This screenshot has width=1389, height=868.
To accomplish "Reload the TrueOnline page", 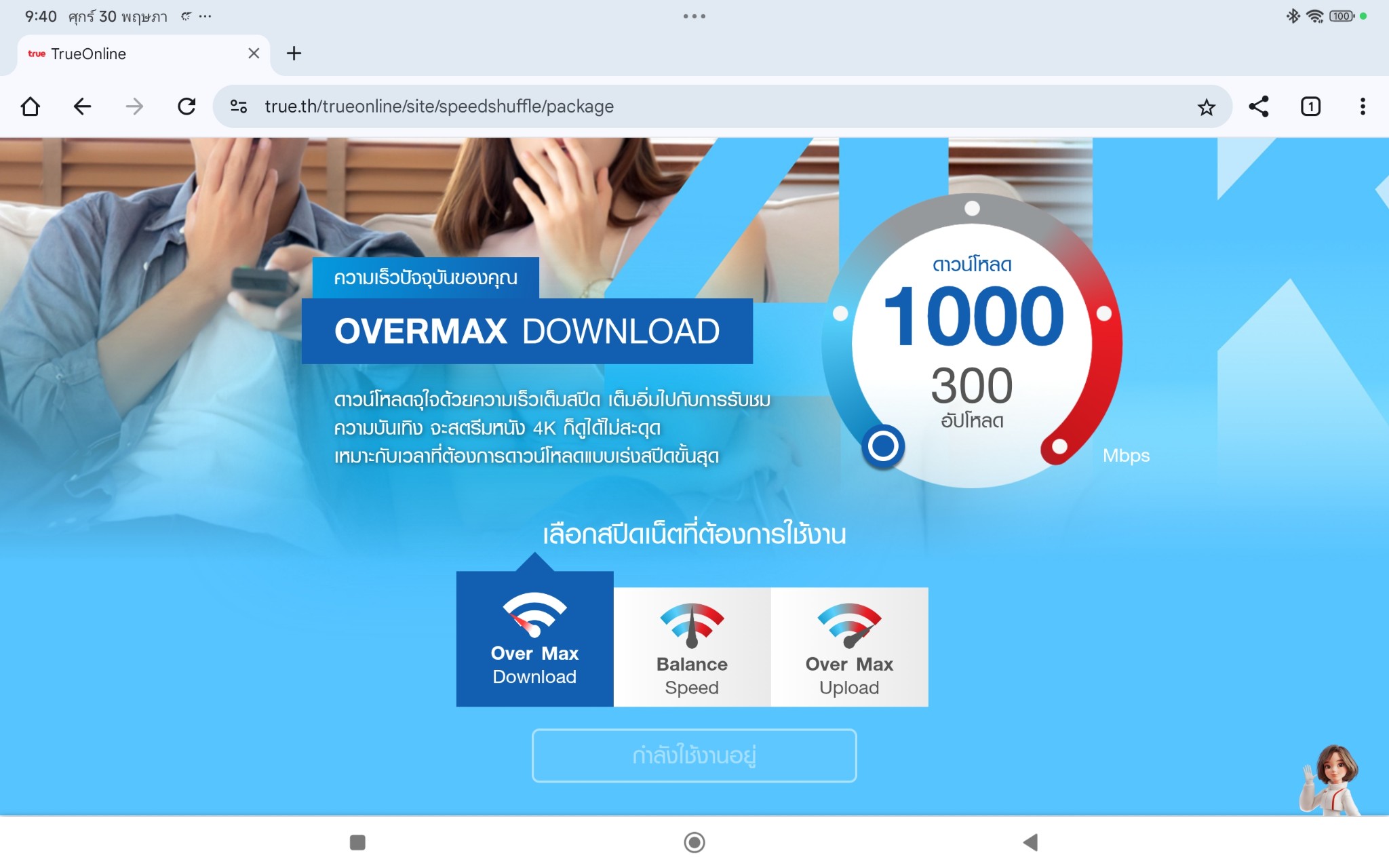I will [x=187, y=106].
